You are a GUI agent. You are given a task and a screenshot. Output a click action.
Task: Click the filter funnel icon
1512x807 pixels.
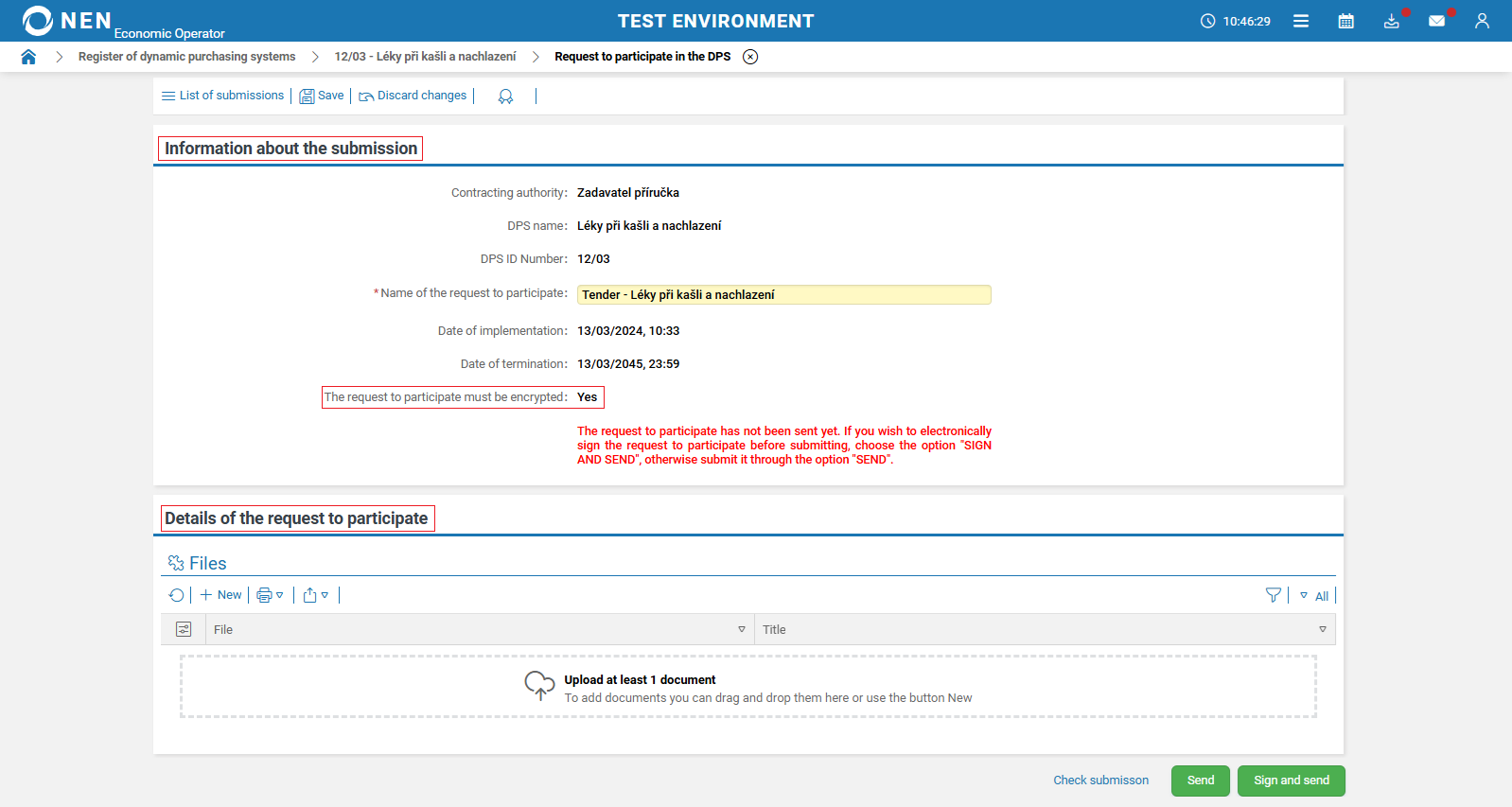pos(1273,595)
